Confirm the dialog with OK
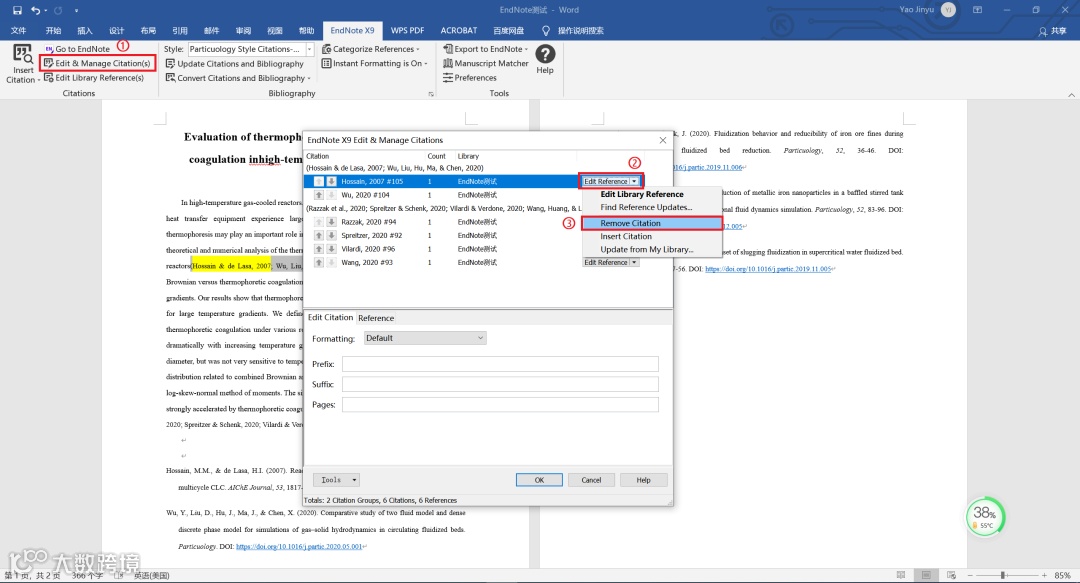The image size is (1080, 583). (539, 480)
